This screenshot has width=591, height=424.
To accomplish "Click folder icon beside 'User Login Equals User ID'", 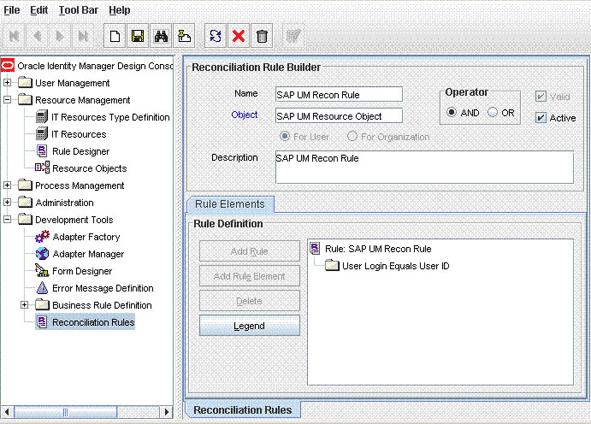I will click(x=332, y=265).
